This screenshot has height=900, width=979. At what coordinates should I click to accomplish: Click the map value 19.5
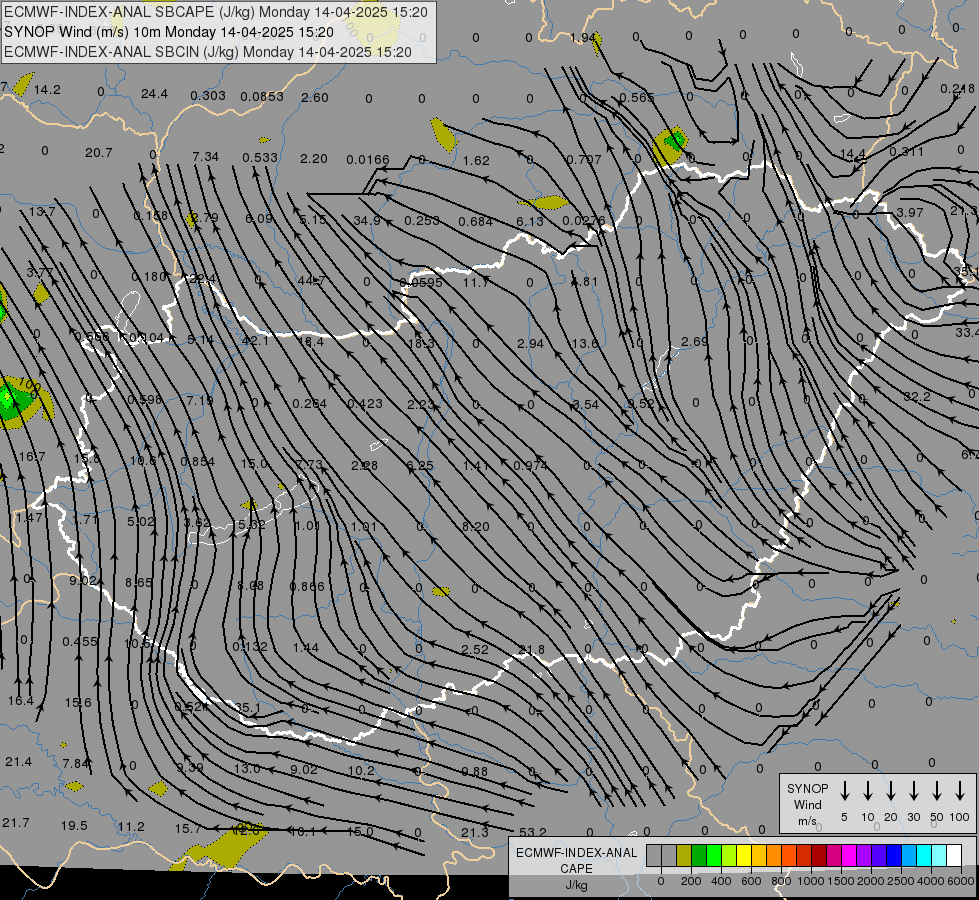(x=74, y=826)
